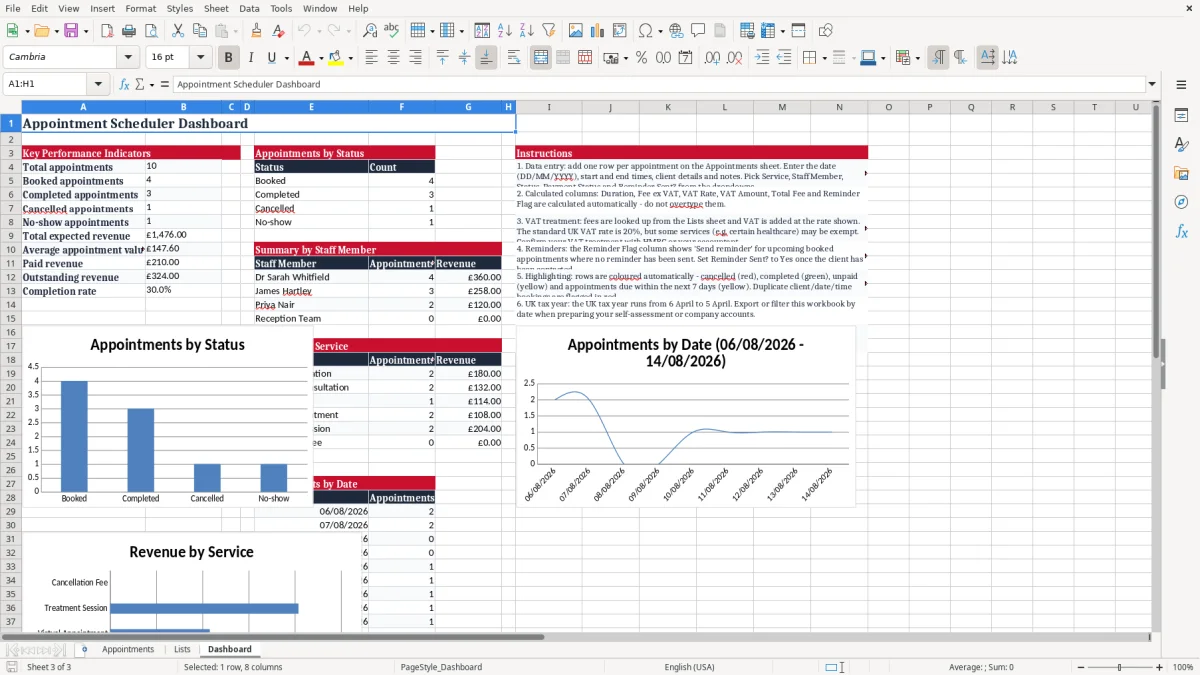Toggle Right-to-Left text direction
Image resolution: width=1200 pixels, height=675 pixels.
pyautogui.click(x=960, y=58)
